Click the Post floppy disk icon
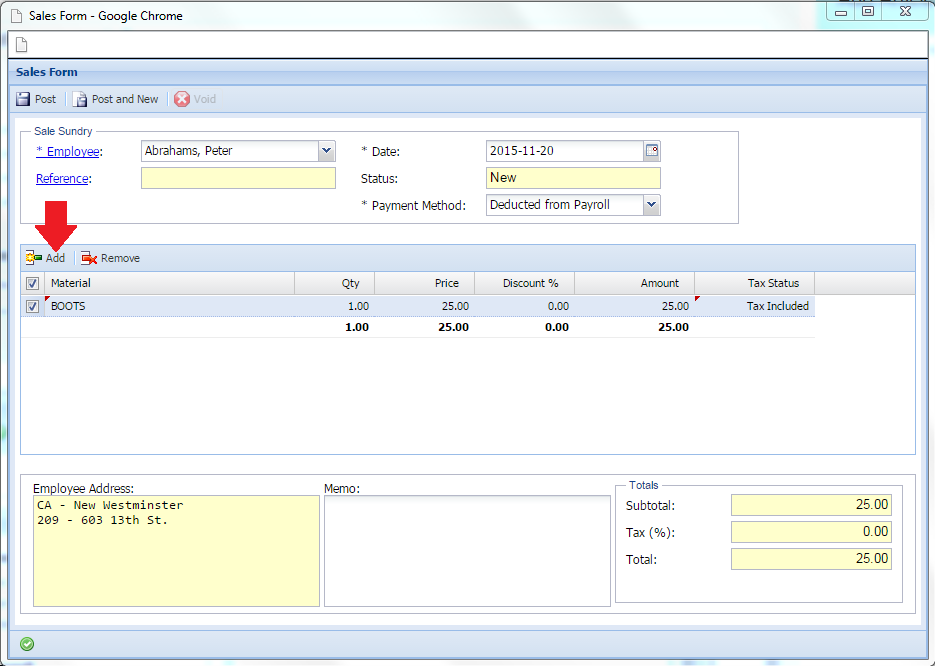Viewport: 935px width, 666px height. (23, 99)
